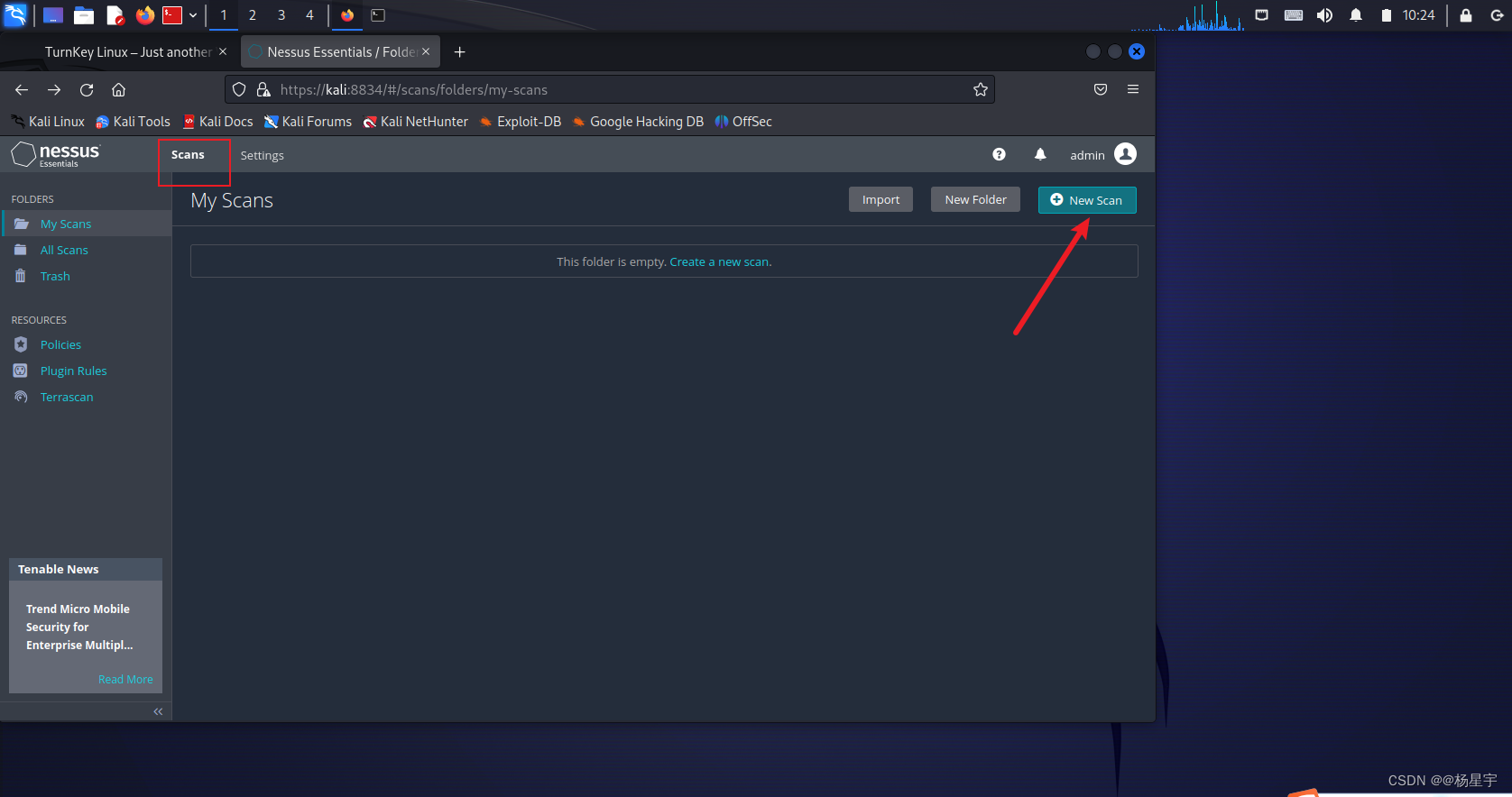Open the tracking protection shield icon

[x=239, y=89]
